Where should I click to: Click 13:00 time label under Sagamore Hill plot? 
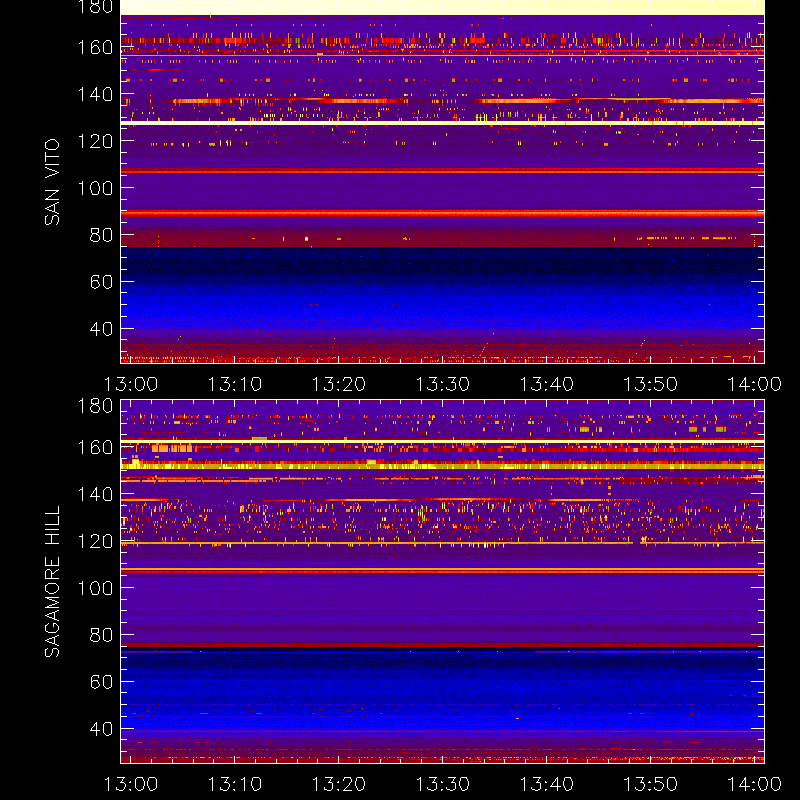131,784
